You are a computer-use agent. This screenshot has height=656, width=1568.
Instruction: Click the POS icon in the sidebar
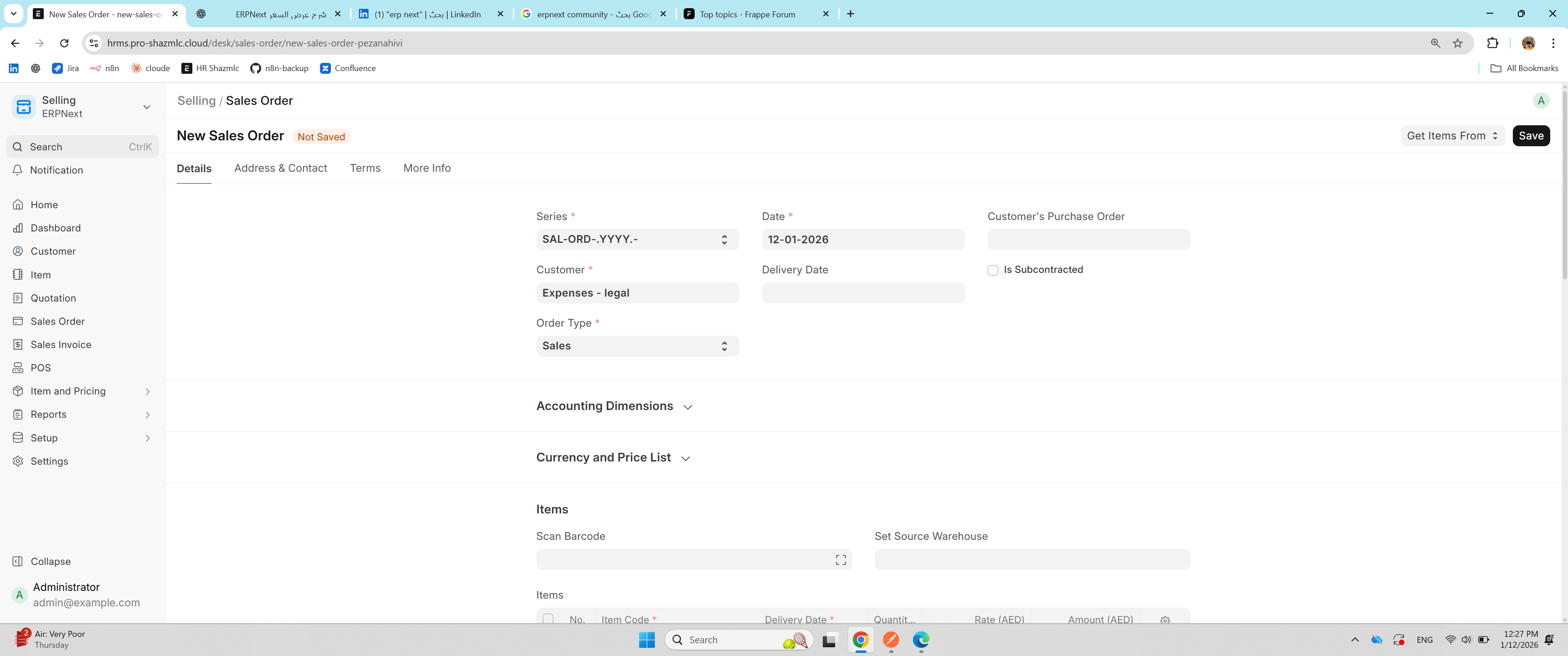click(x=18, y=368)
